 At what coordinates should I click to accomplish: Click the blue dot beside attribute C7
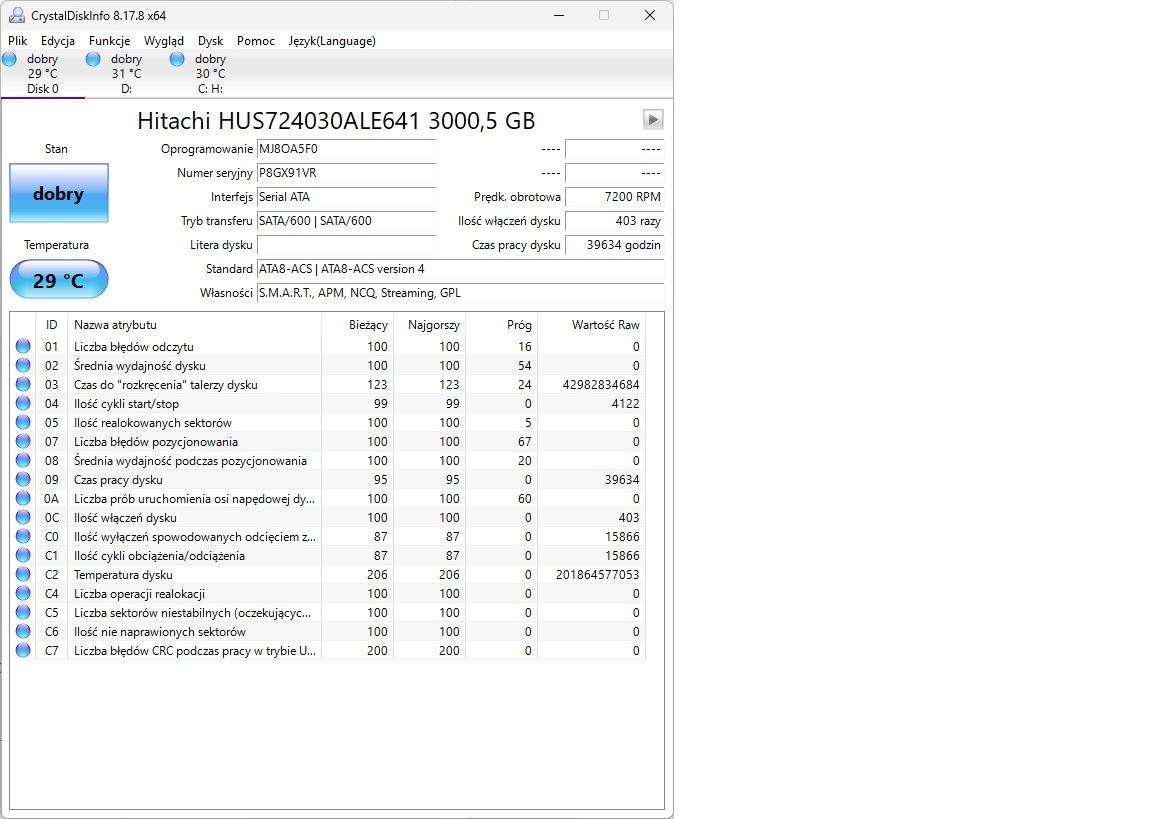22,650
